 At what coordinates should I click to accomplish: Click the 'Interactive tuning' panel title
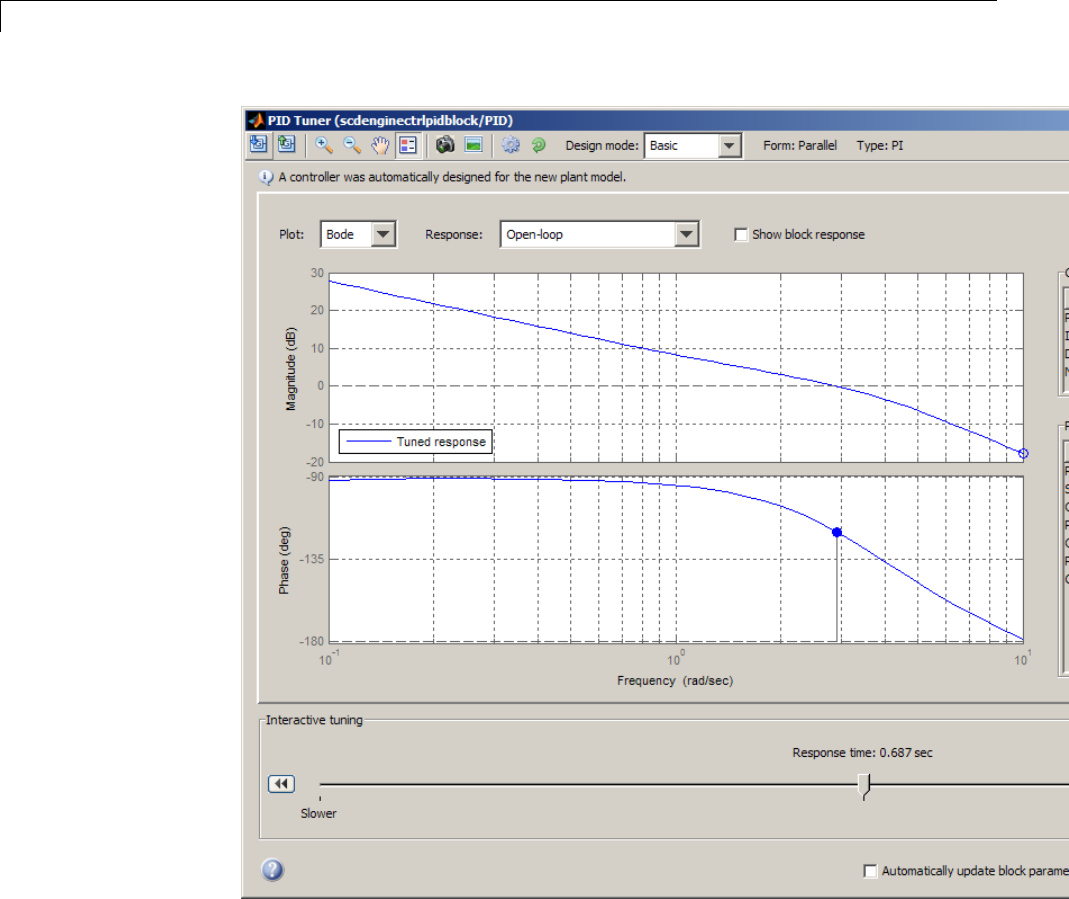pyautogui.click(x=314, y=720)
